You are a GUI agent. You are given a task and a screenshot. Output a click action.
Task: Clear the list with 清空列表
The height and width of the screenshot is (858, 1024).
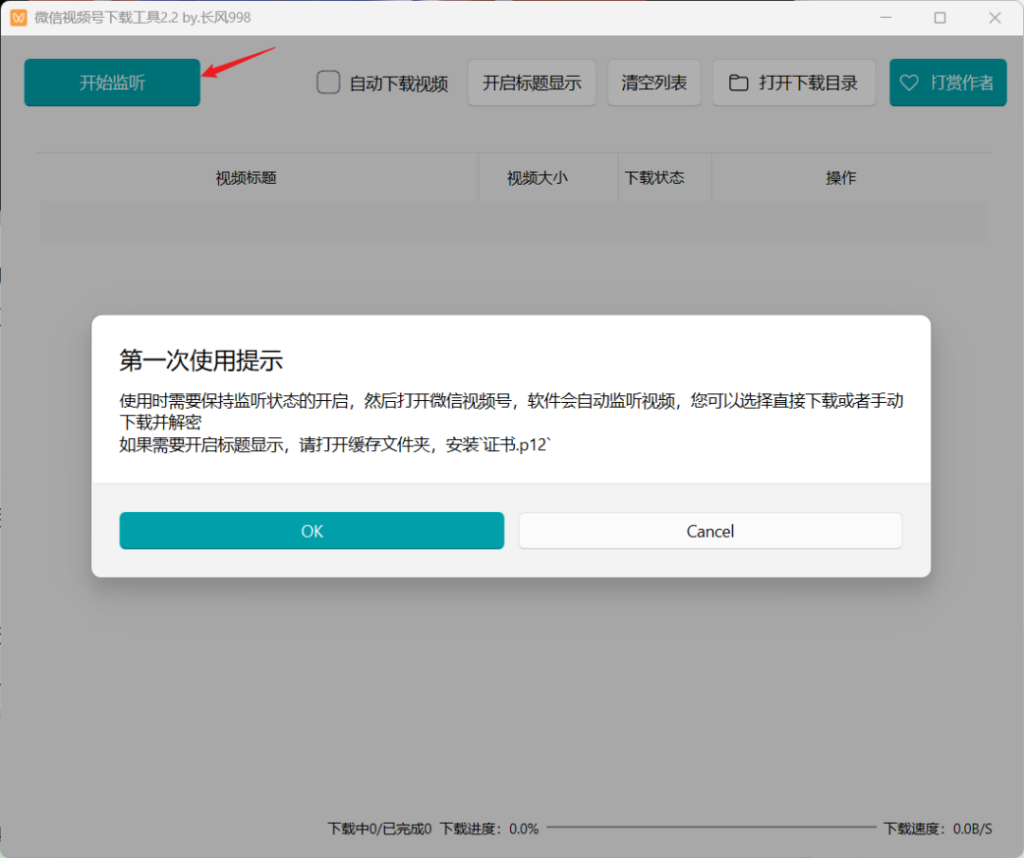(x=654, y=83)
